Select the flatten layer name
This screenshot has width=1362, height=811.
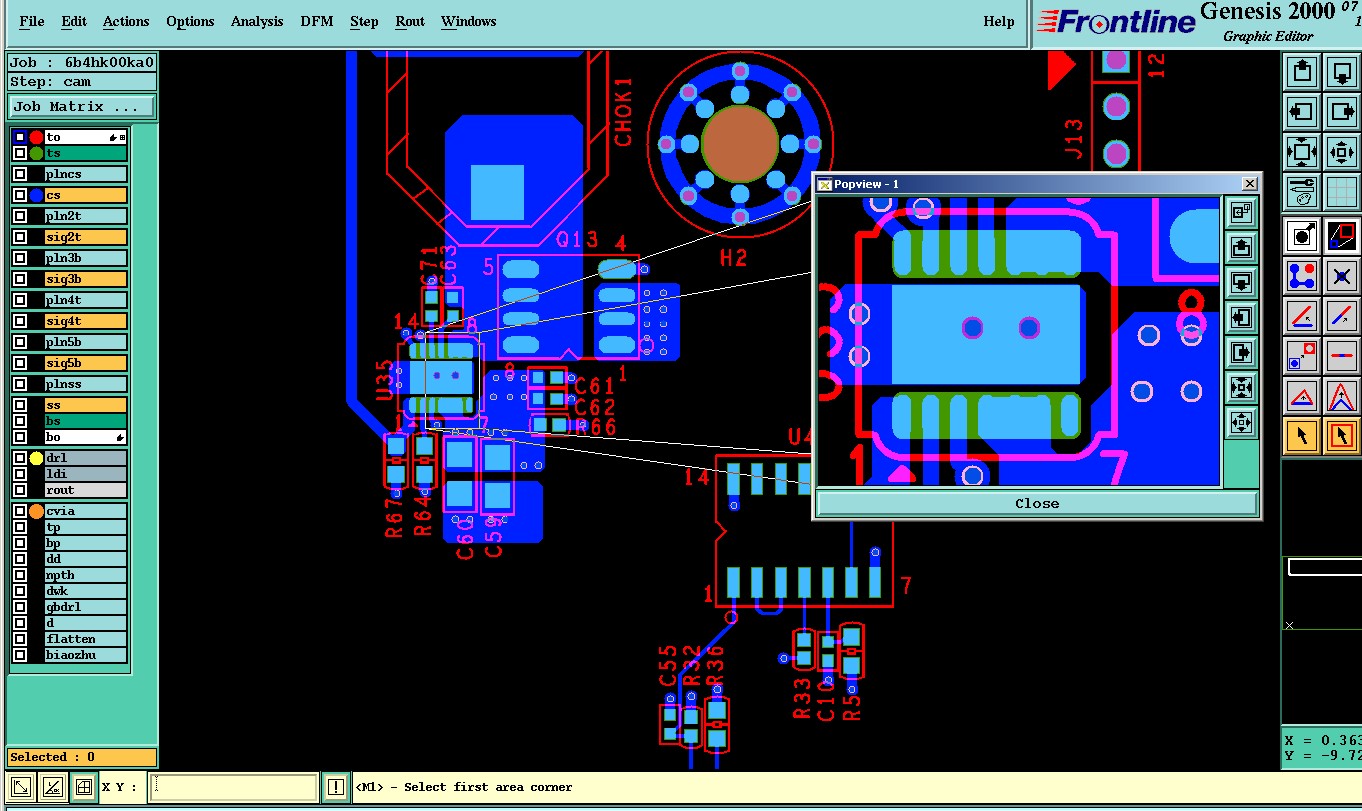click(85, 639)
